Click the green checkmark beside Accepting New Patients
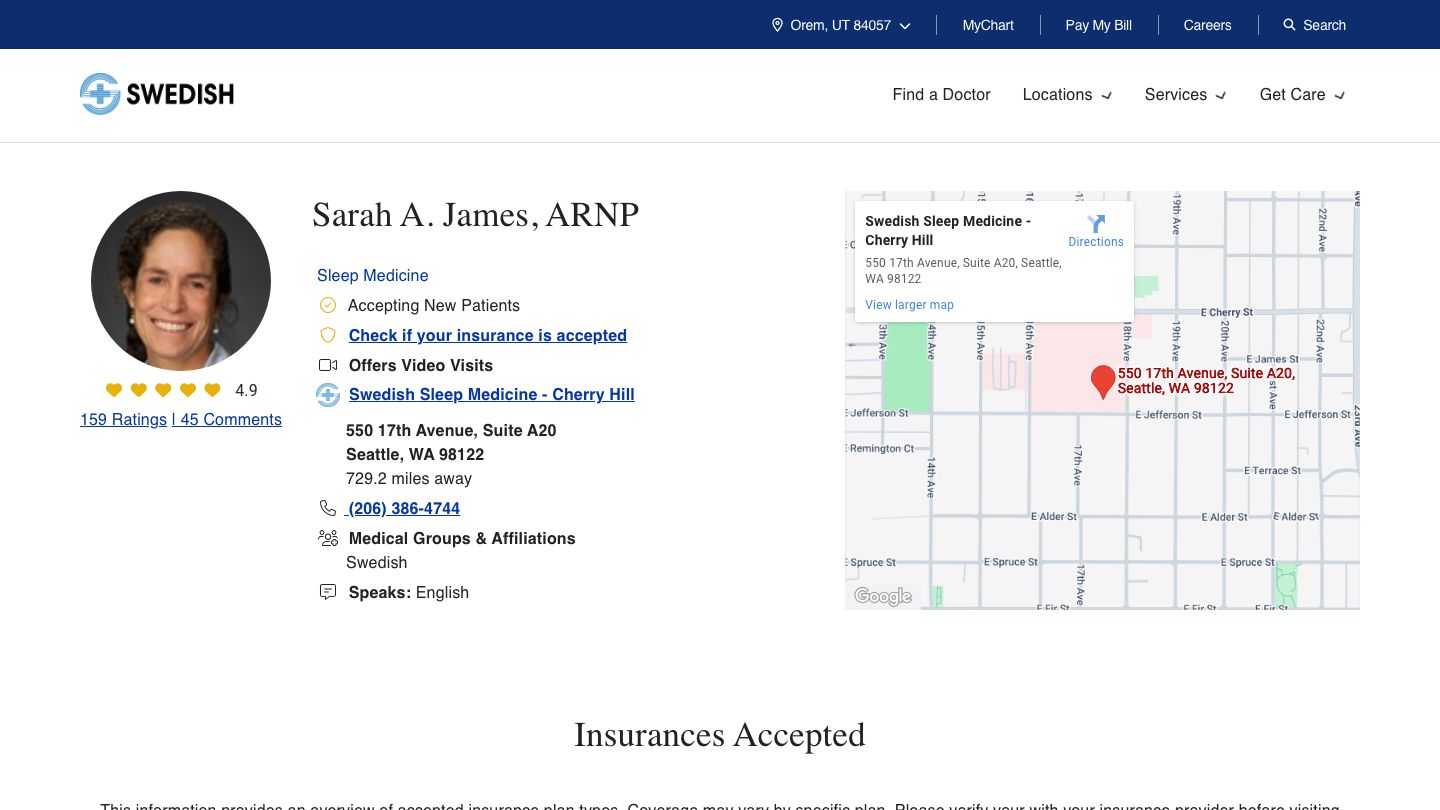Viewport: 1440px width, 810px height. coord(328,305)
